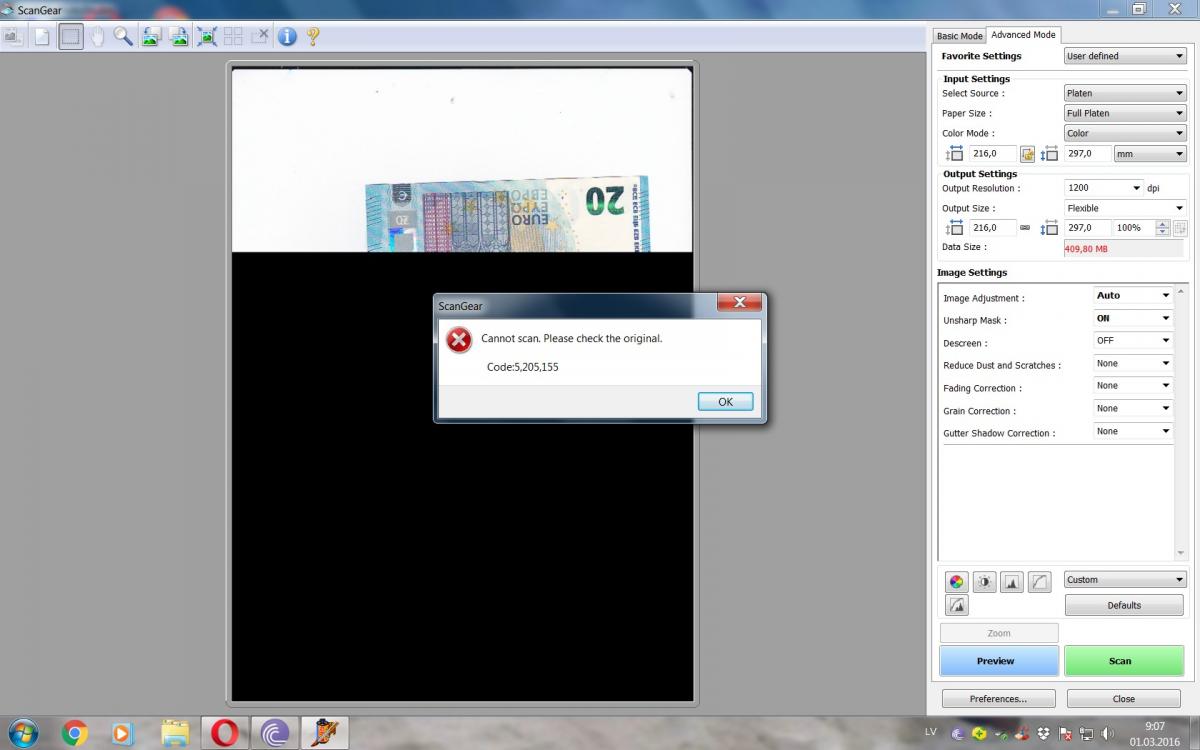Open the Output Resolution dropdown

pyautogui.click(x=1104, y=188)
